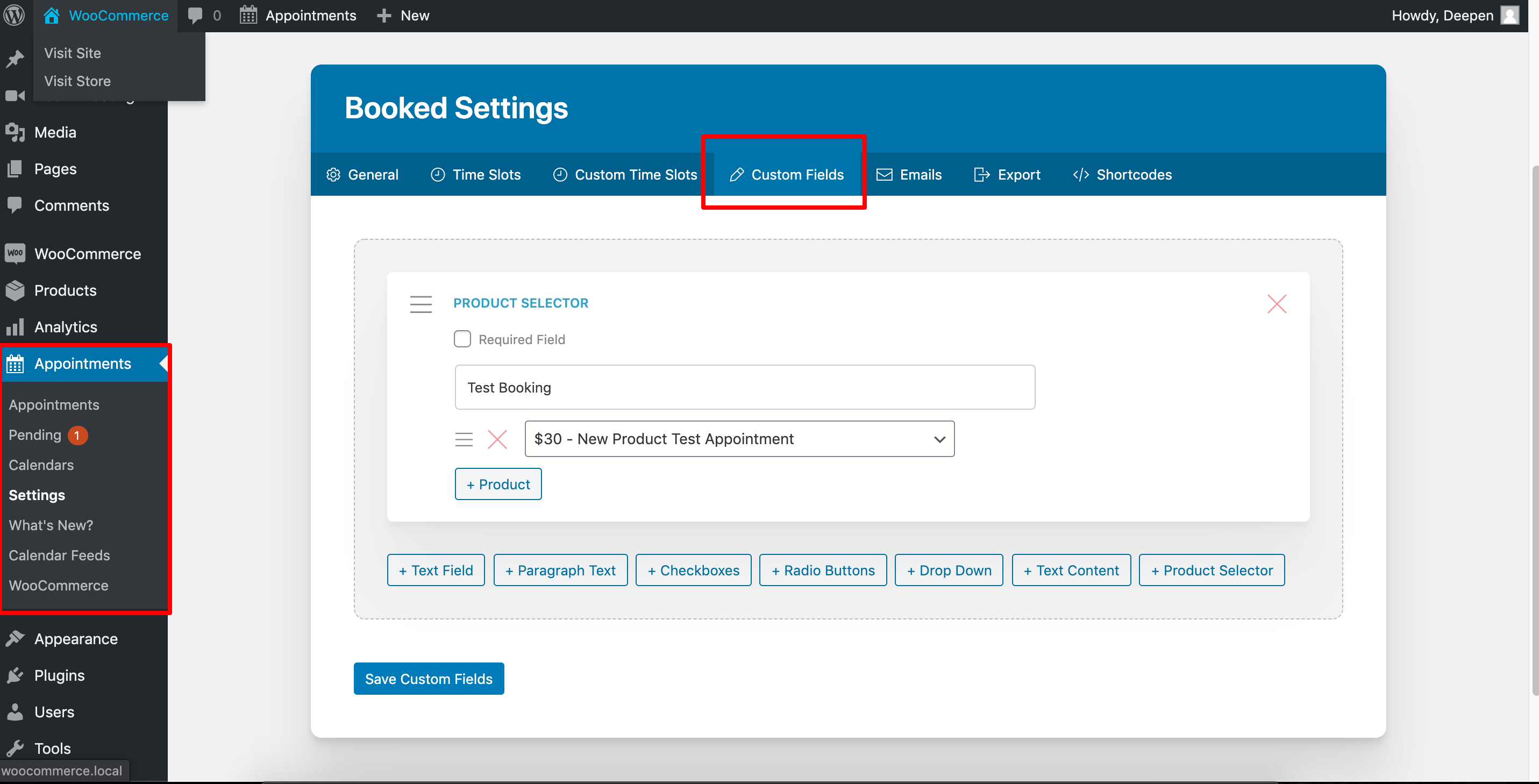Click the Emails envelope icon
The height and width of the screenshot is (784, 1539).
(x=884, y=174)
